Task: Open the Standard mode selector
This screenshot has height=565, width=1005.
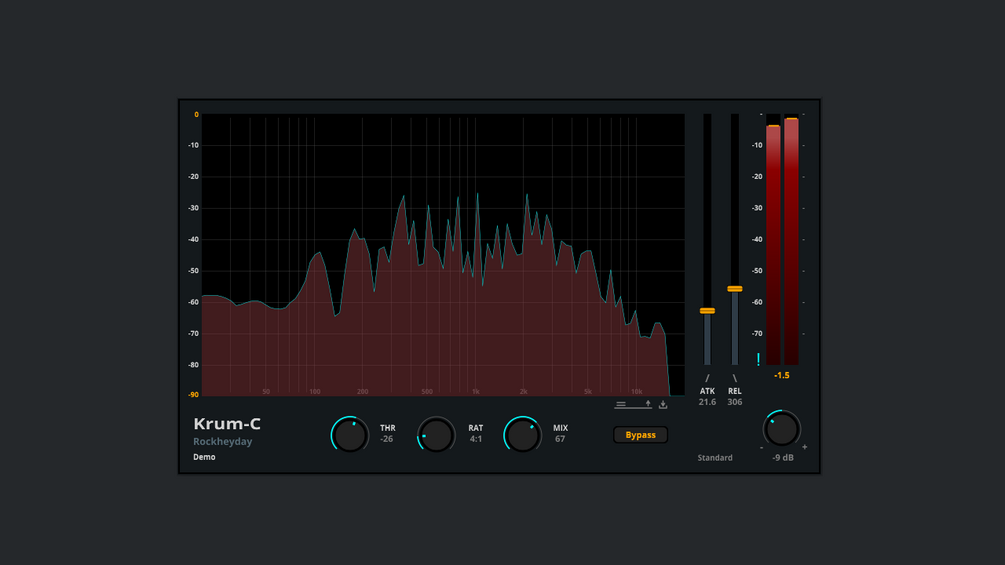Action: (715, 457)
